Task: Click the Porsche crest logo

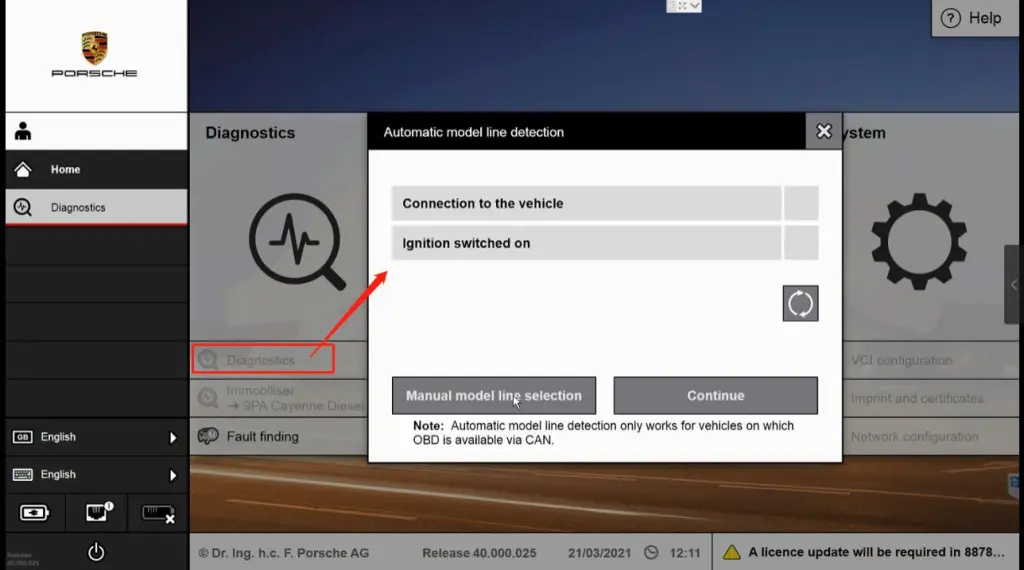Action: [95, 48]
